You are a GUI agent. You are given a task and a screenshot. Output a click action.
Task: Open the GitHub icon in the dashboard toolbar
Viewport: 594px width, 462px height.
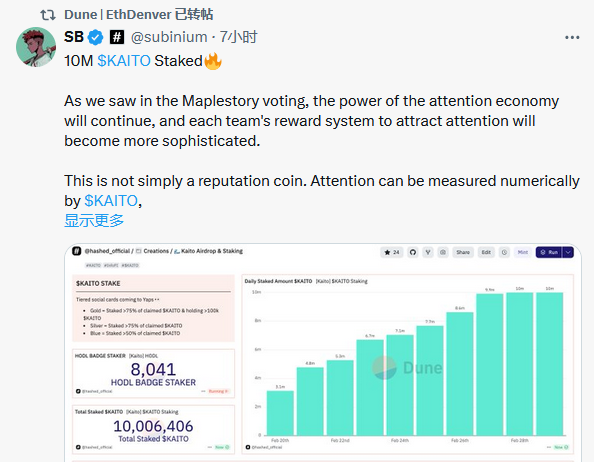(413, 252)
